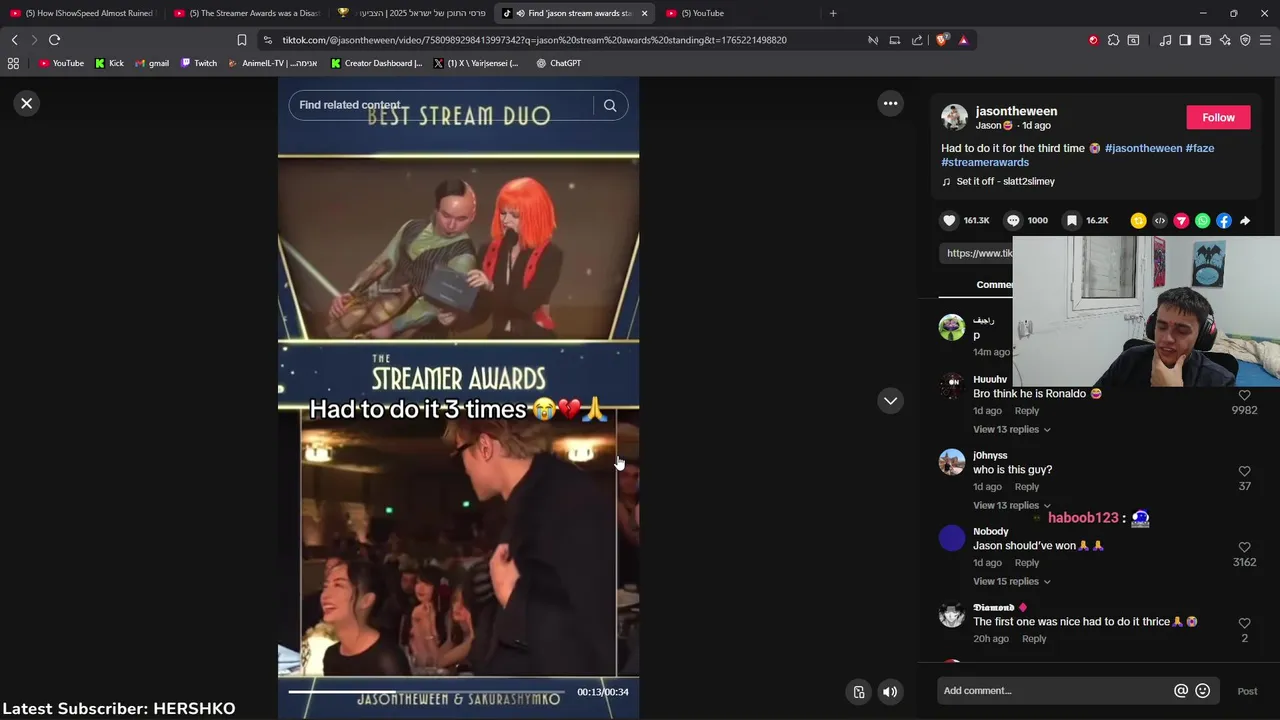1280x720 pixels.
Task: Switch to the (5) YouTube tab
Action: click(x=738, y=13)
